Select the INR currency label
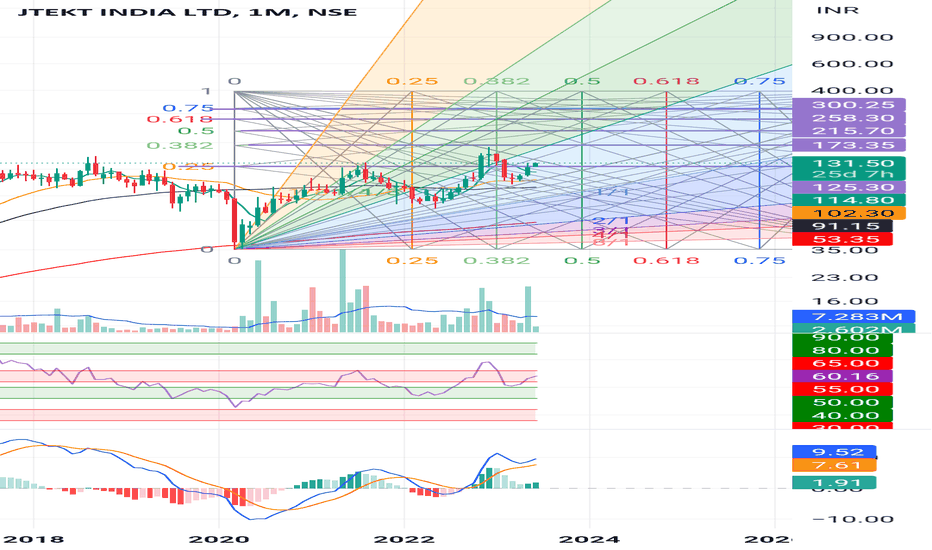 coord(837,11)
